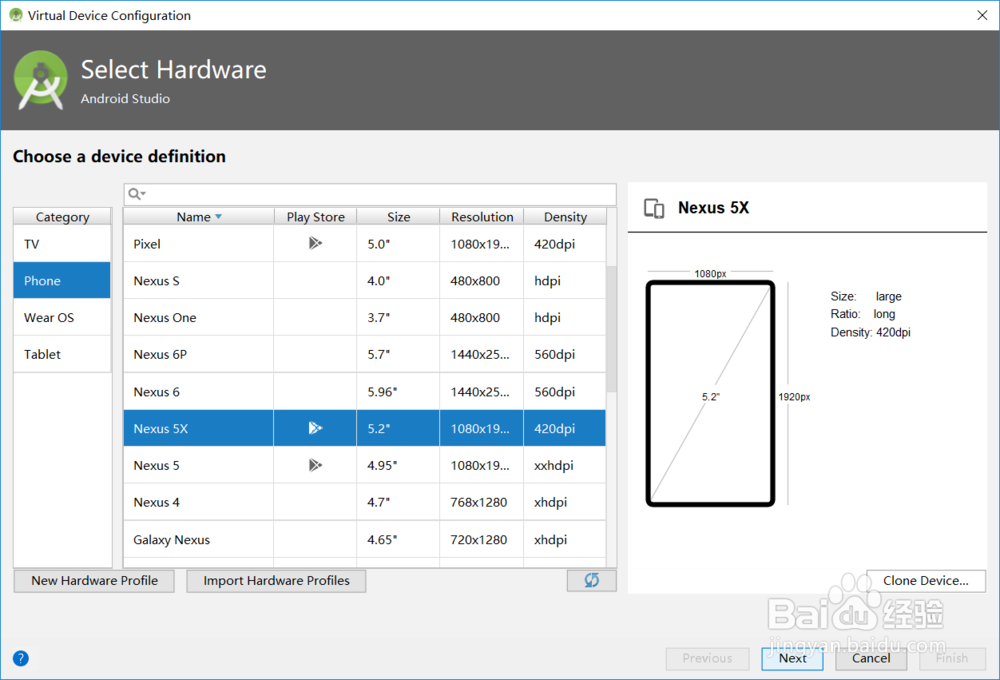Click the Previous button
The width and height of the screenshot is (1000, 680).
pyautogui.click(x=707, y=658)
